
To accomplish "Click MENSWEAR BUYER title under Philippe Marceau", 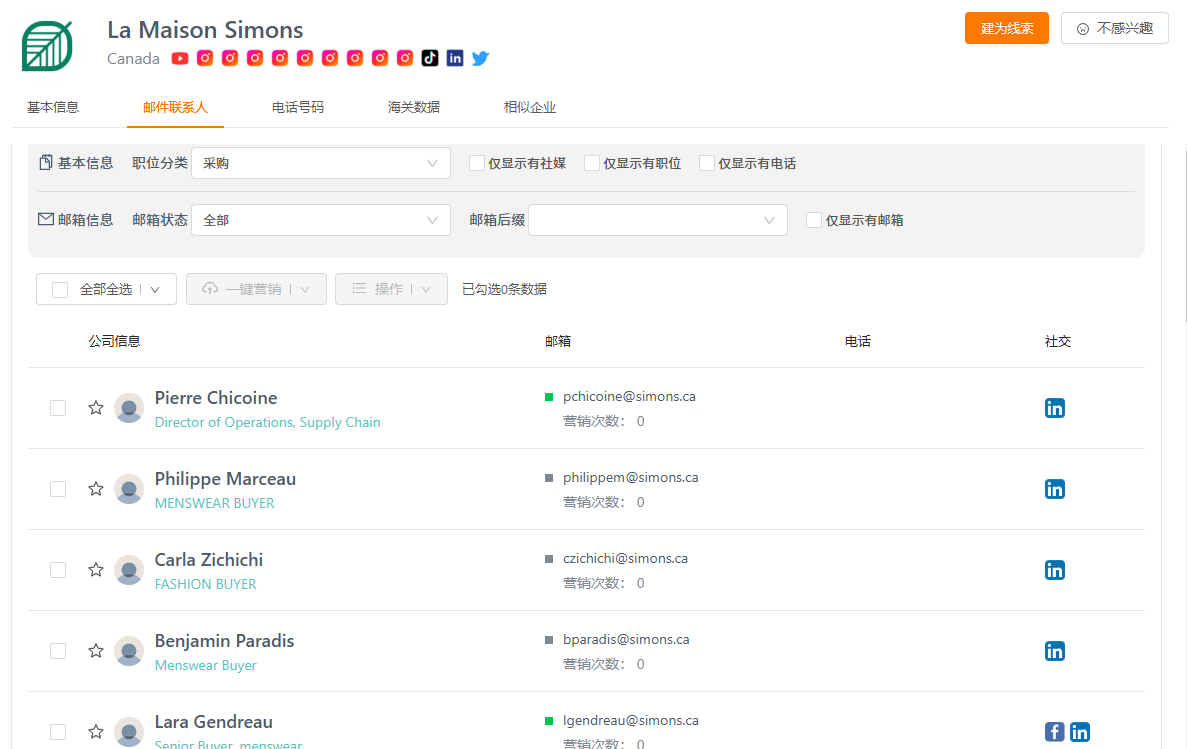I will [214, 504].
